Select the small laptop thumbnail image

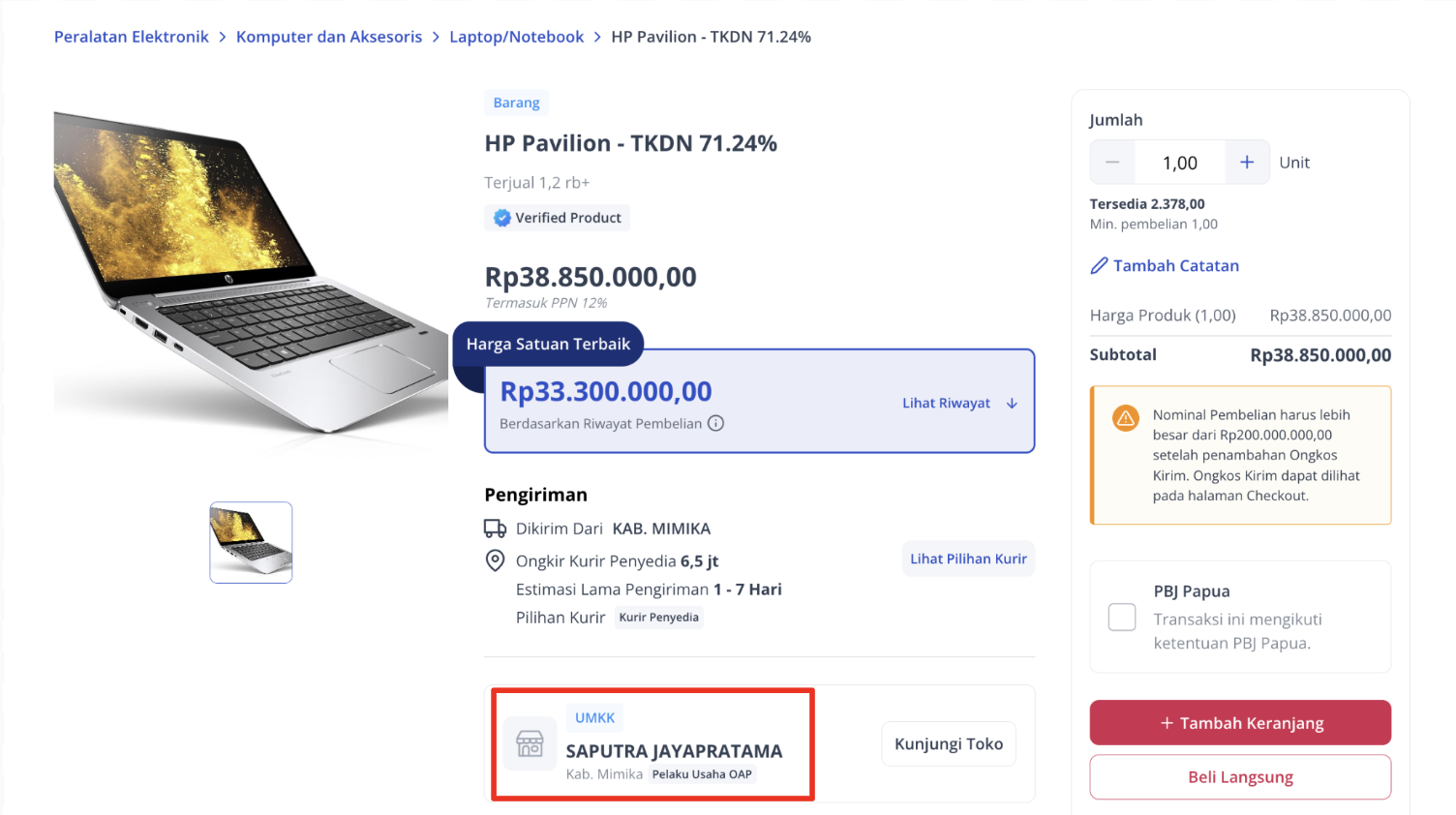point(251,542)
